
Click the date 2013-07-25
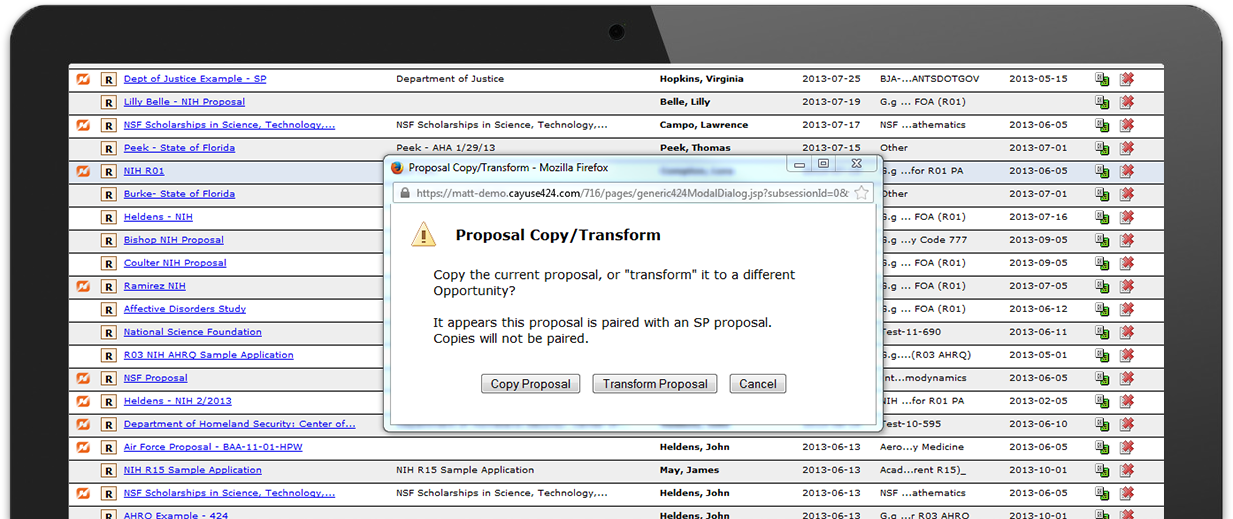tap(831, 79)
